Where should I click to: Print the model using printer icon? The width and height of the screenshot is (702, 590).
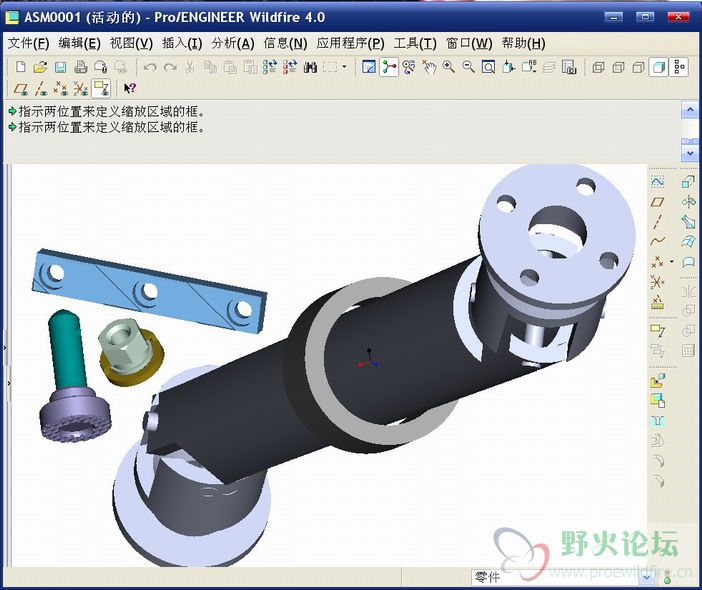click(80, 68)
